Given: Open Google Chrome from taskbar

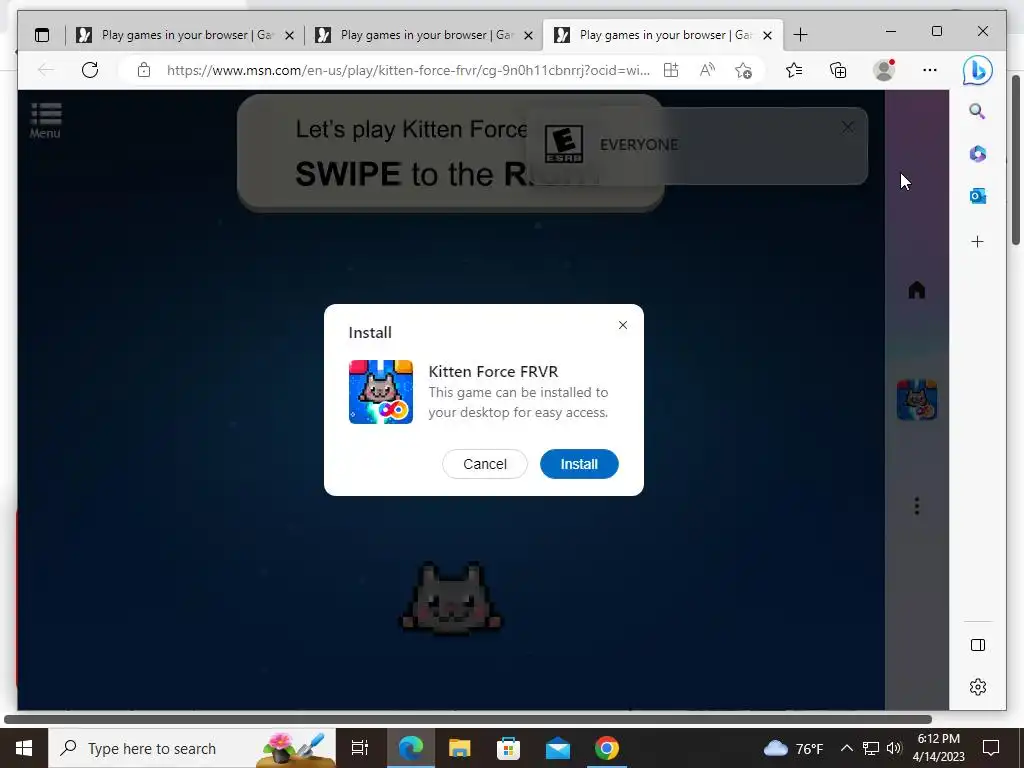Looking at the screenshot, I should [x=607, y=748].
